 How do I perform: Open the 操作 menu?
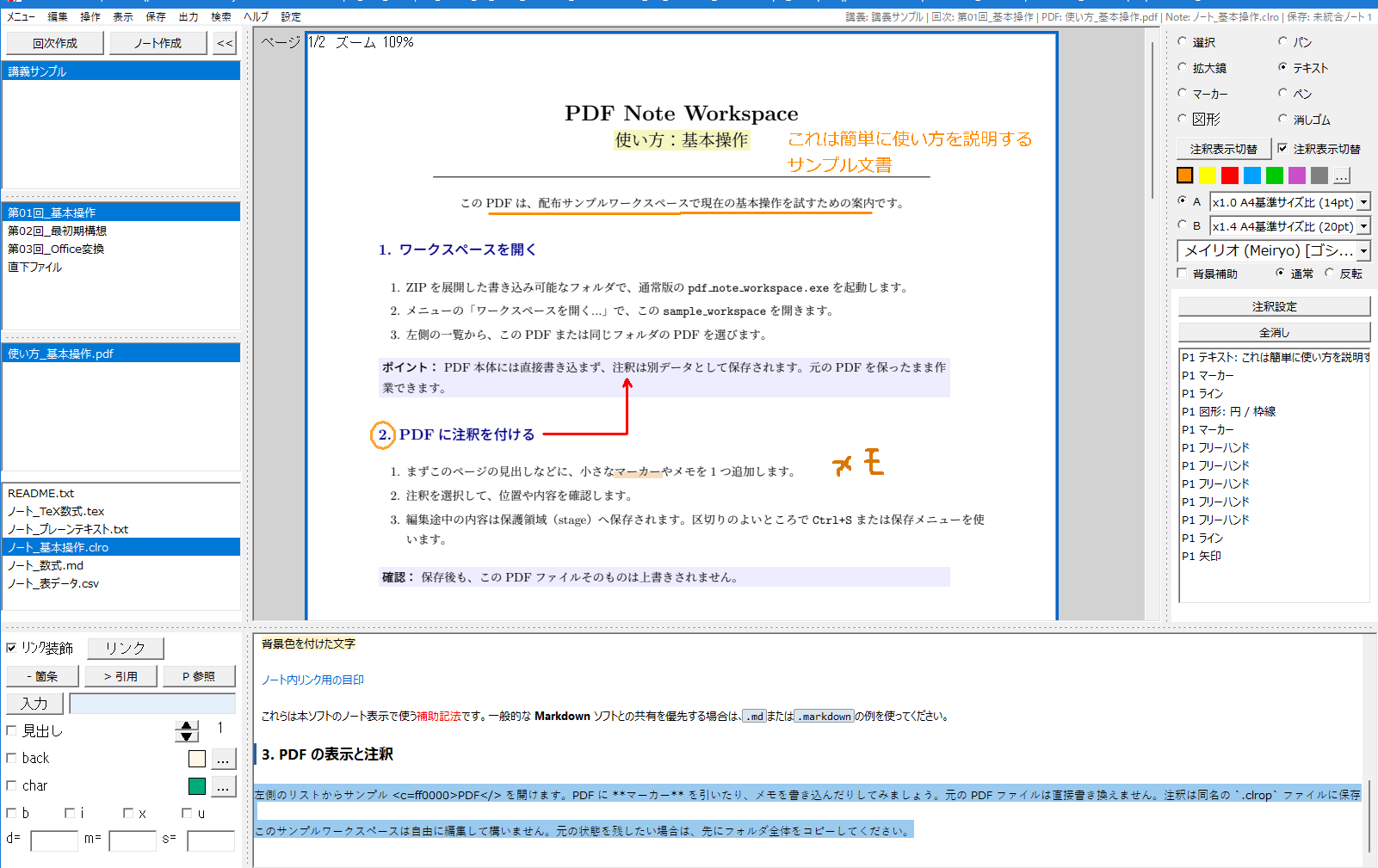pos(90,16)
